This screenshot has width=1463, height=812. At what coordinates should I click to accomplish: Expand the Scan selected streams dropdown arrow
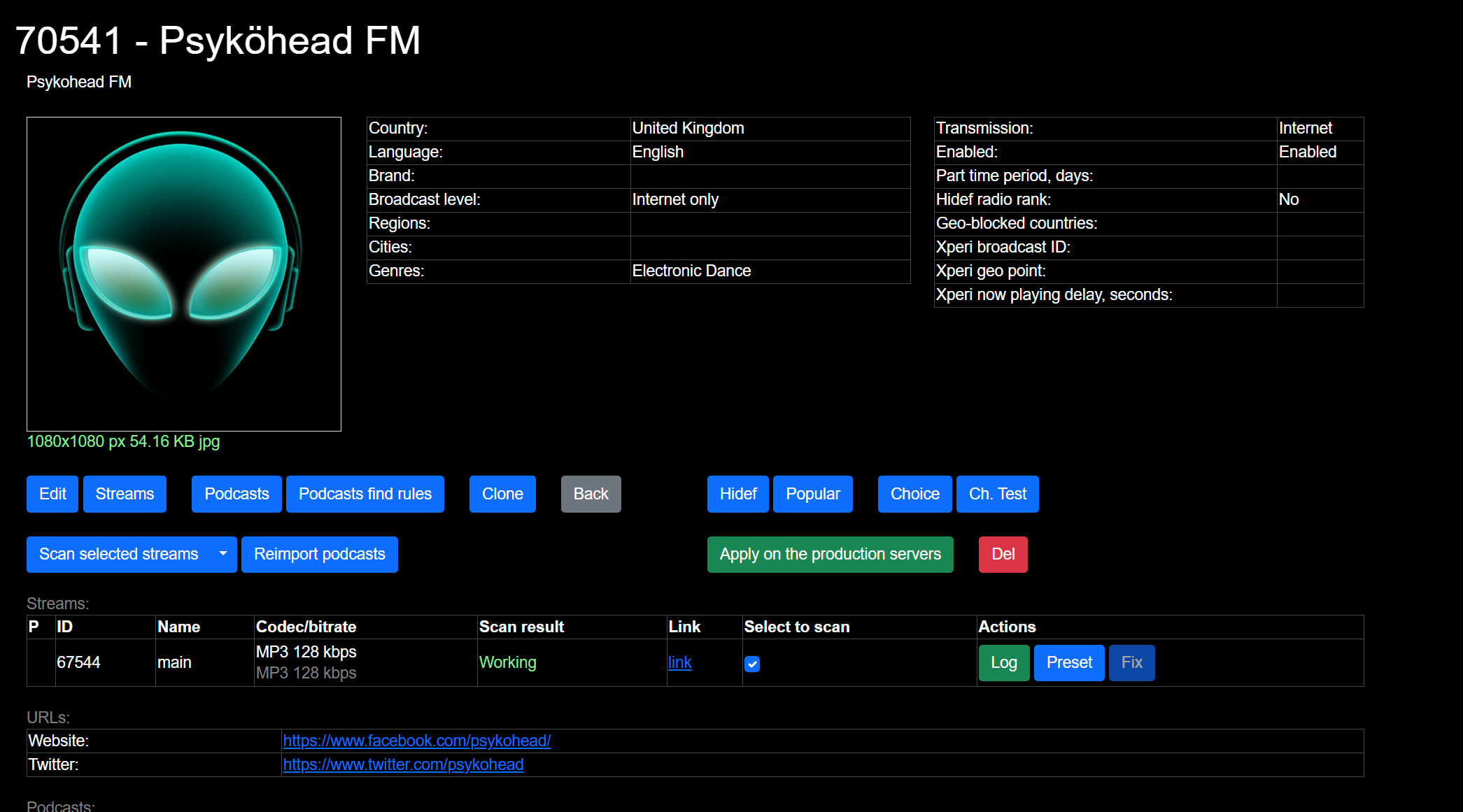coord(223,554)
